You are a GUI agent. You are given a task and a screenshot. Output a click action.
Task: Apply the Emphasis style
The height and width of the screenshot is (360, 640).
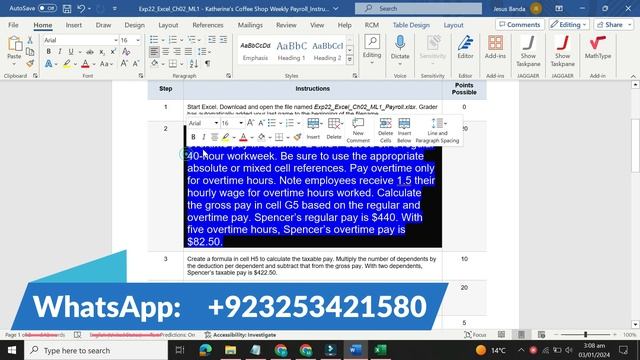pos(255,51)
